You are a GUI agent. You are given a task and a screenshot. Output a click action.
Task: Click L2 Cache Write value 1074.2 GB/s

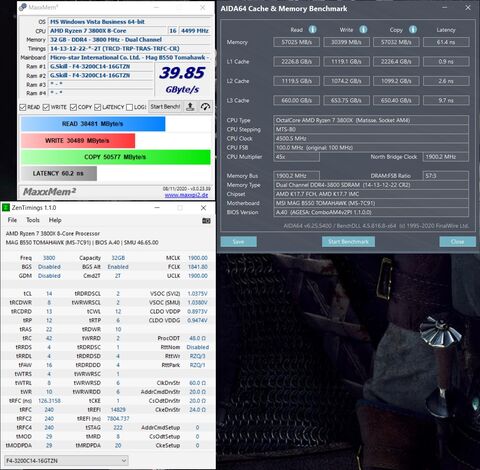[346, 81]
